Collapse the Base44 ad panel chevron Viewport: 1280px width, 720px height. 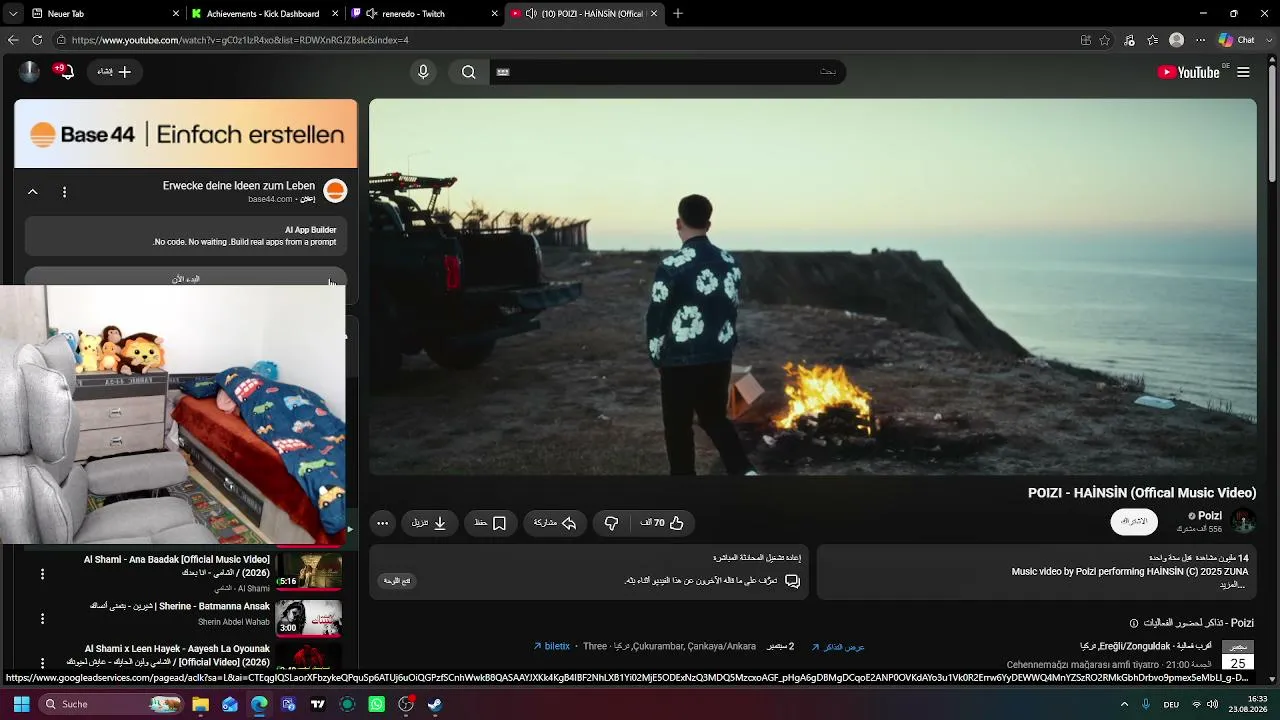pos(32,192)
